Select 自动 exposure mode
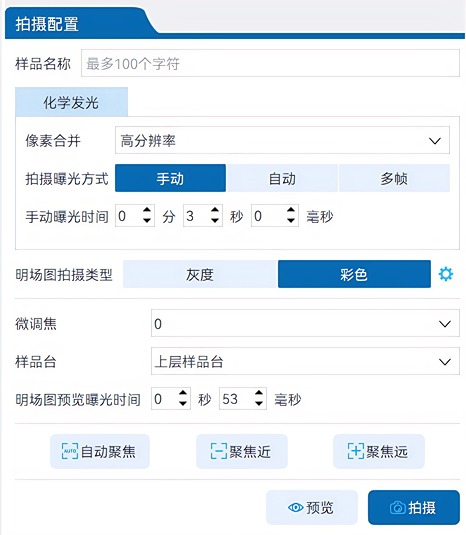The width and height of the screenshot is (466, 535). coord(282,178)
